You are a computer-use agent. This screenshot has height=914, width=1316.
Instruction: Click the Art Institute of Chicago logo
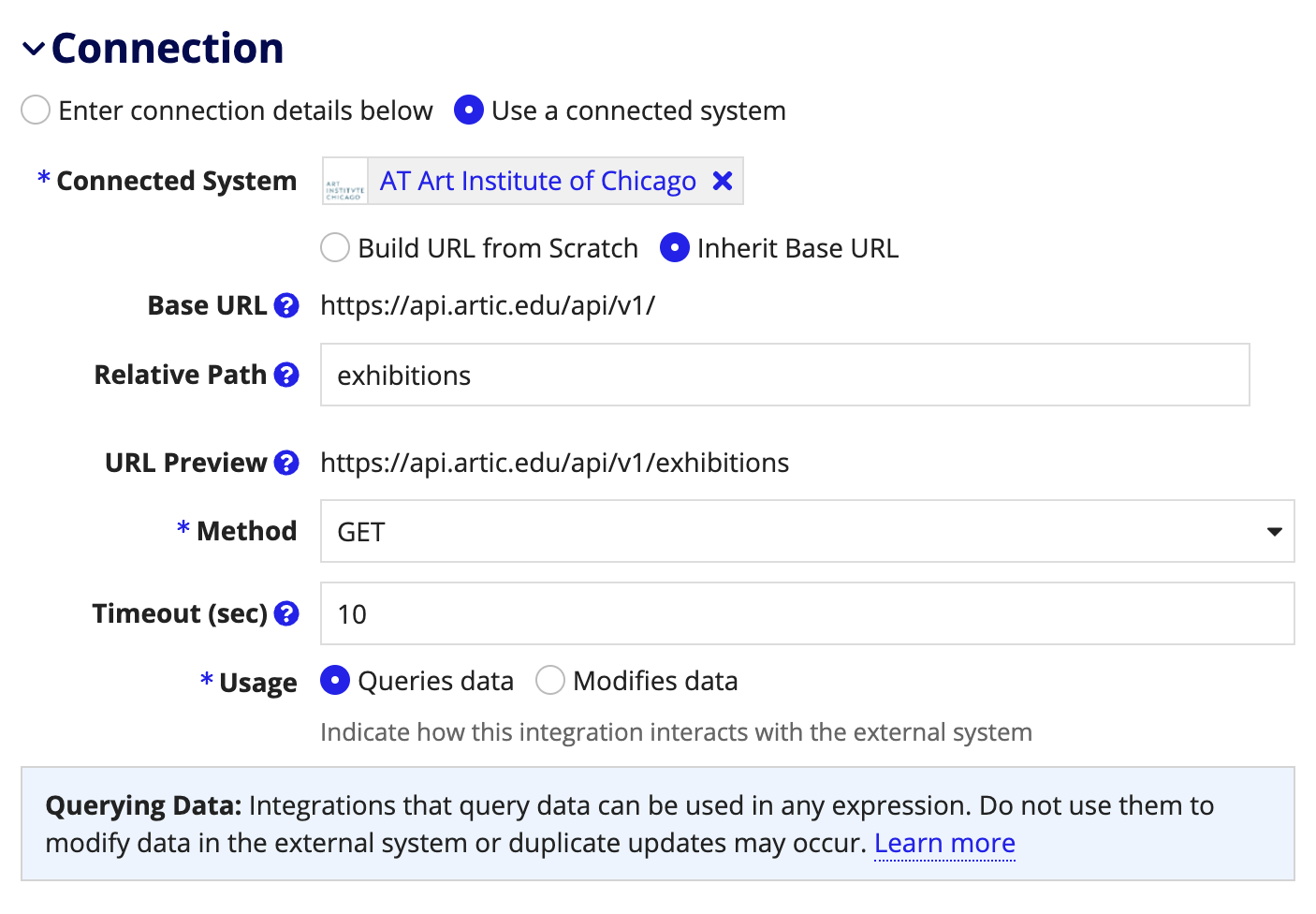[344, 181]
